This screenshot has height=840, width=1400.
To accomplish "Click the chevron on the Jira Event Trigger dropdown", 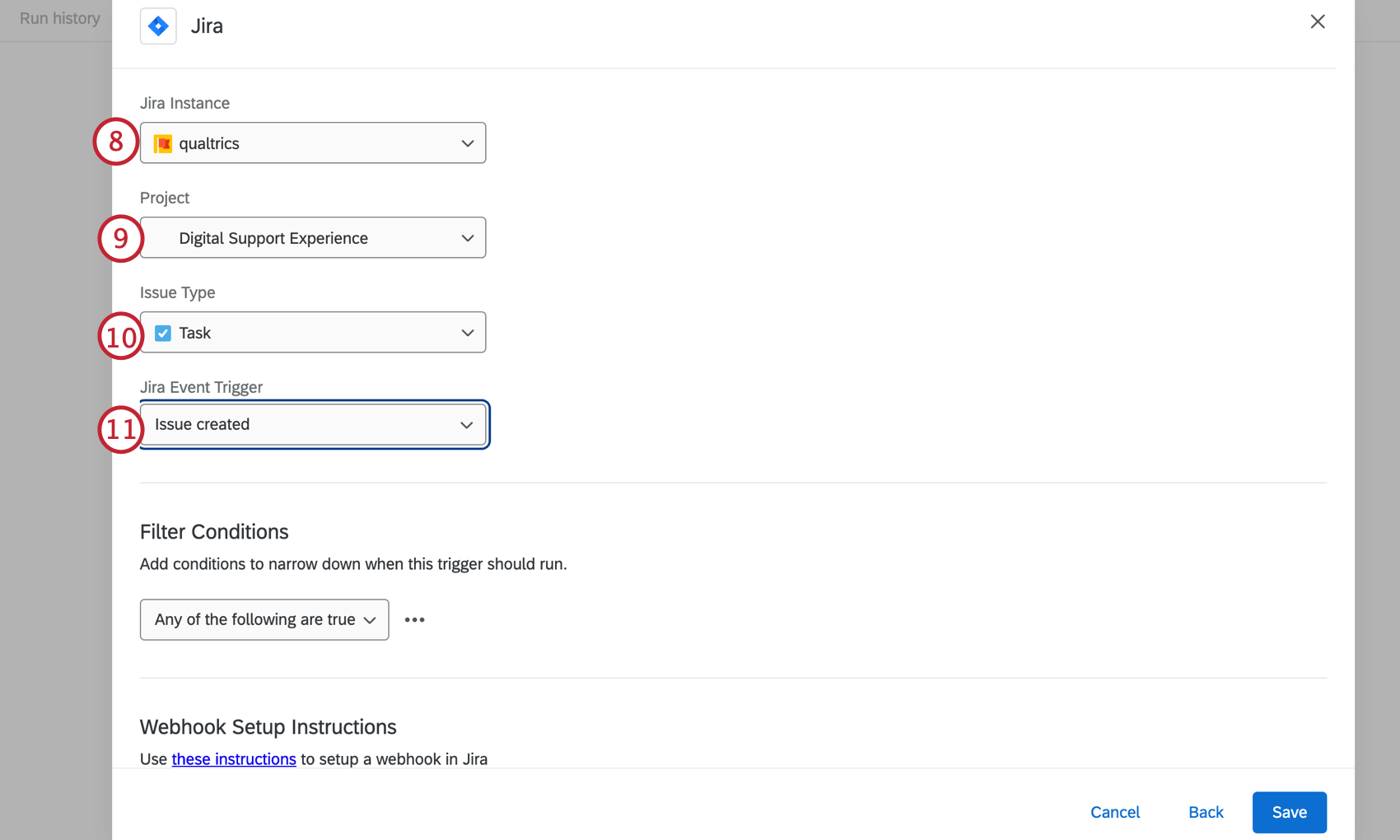I will point(467,424).
